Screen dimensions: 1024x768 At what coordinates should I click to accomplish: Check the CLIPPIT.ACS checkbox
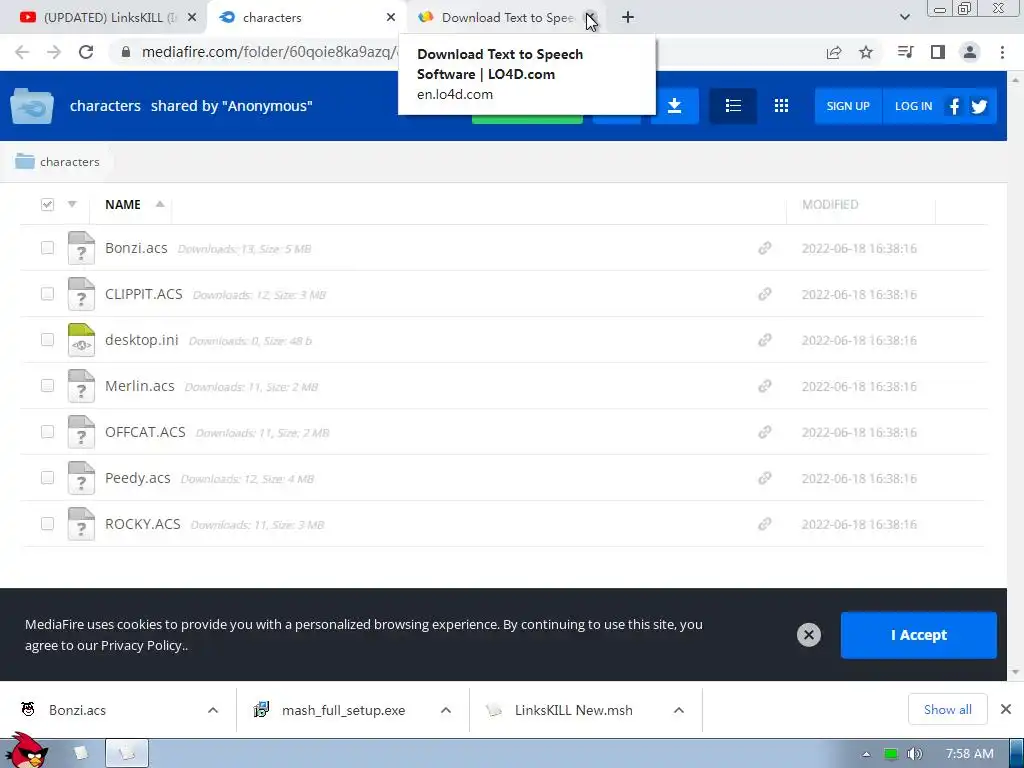click(47, 293)
